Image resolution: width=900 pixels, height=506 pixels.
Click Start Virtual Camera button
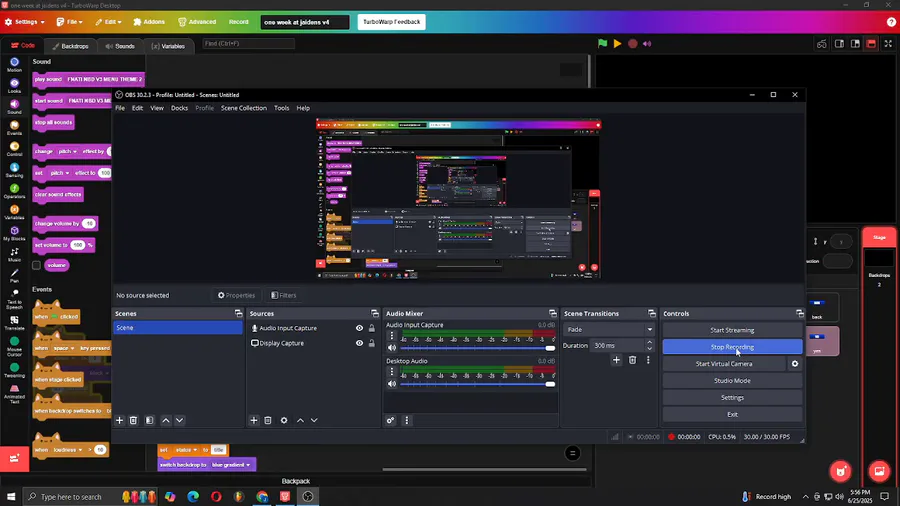[x=724, y=364]
